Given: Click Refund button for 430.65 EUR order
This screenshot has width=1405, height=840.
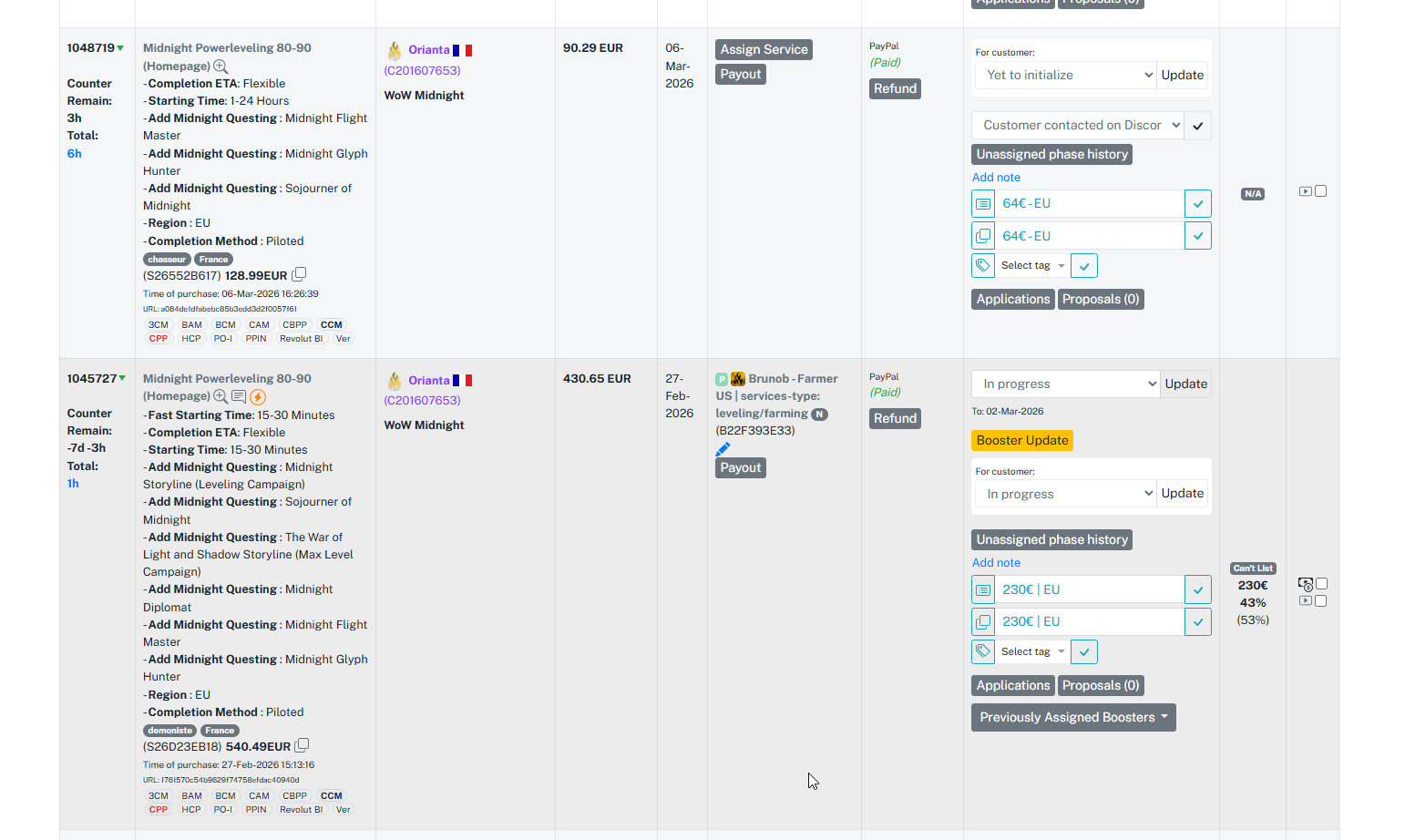Looking at the screenshot, I should pos(895,419).
